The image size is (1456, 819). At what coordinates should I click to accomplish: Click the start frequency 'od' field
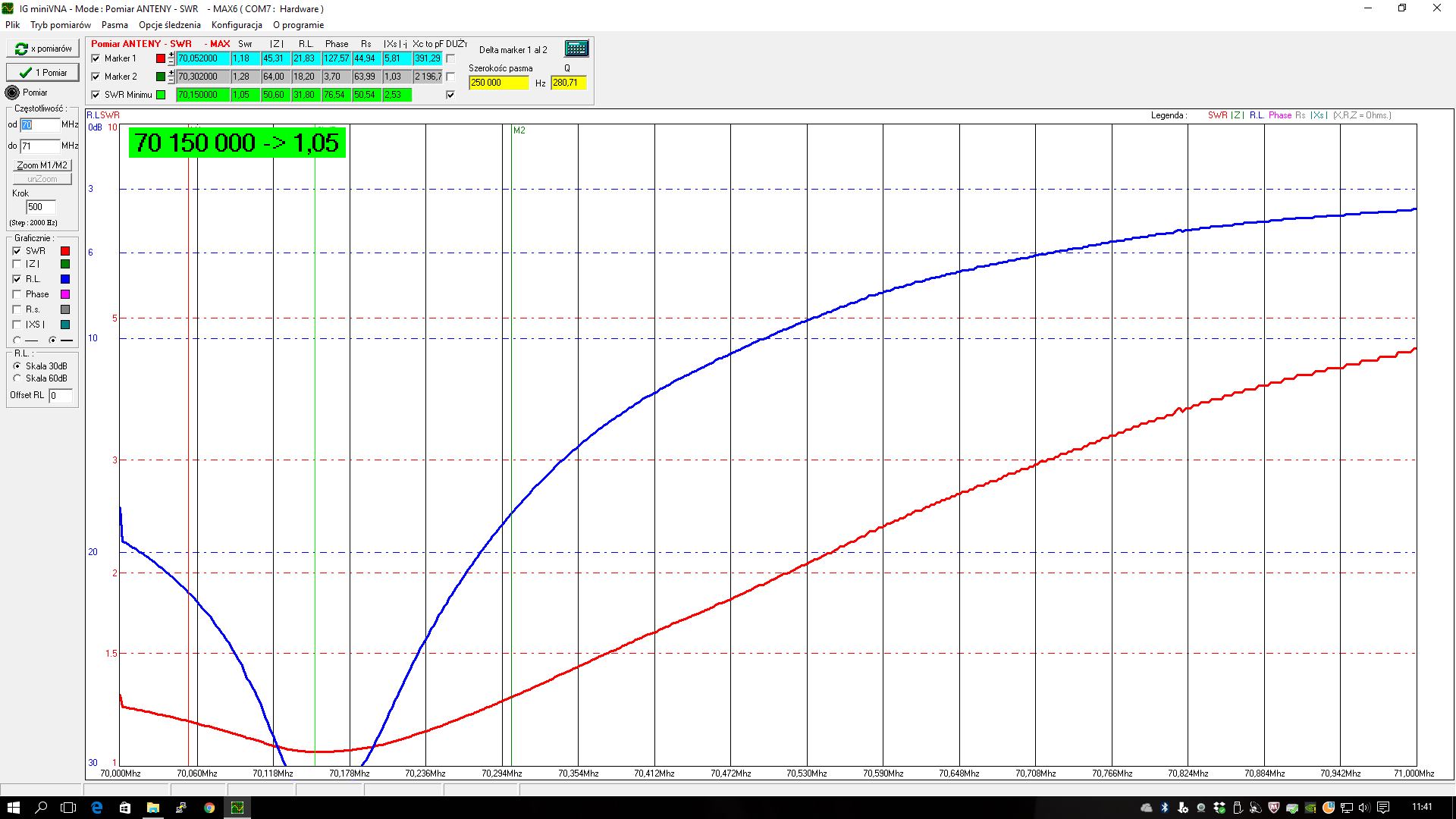click(40, 125)
